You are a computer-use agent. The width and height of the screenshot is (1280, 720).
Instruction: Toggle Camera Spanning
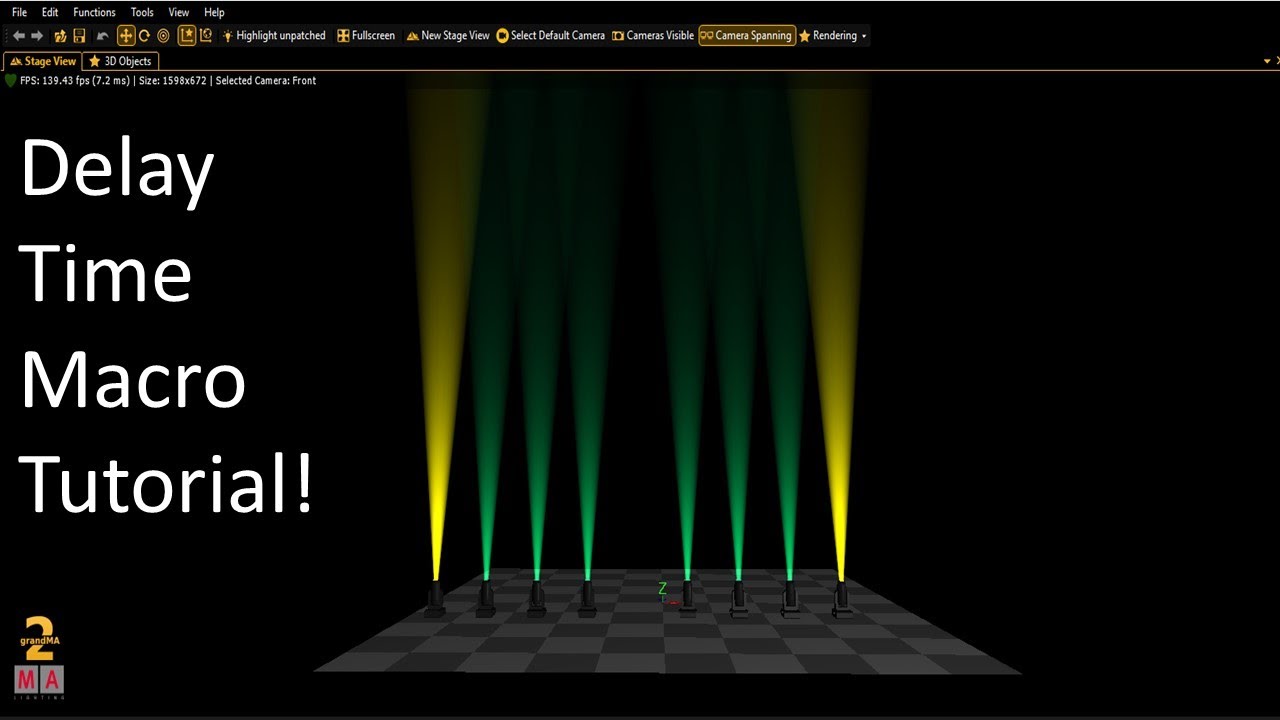point(747,35)
